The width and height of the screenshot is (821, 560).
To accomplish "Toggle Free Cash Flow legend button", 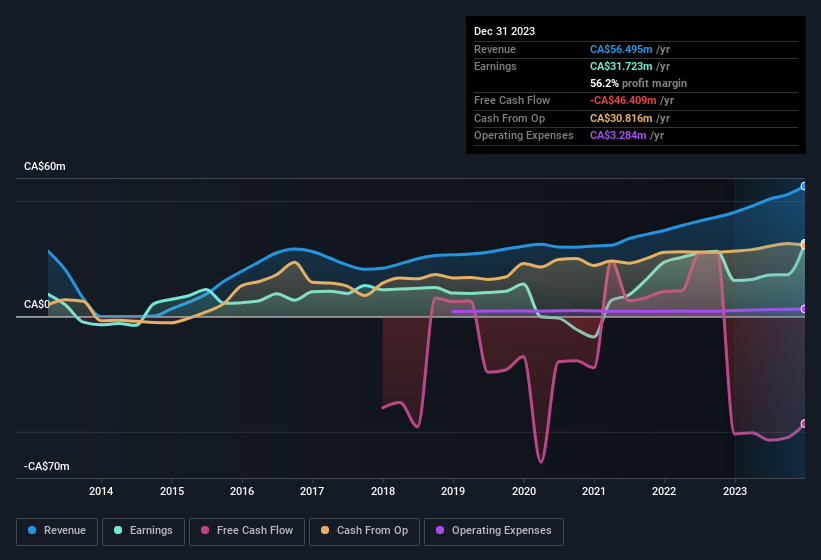I will tap(247, 531).
